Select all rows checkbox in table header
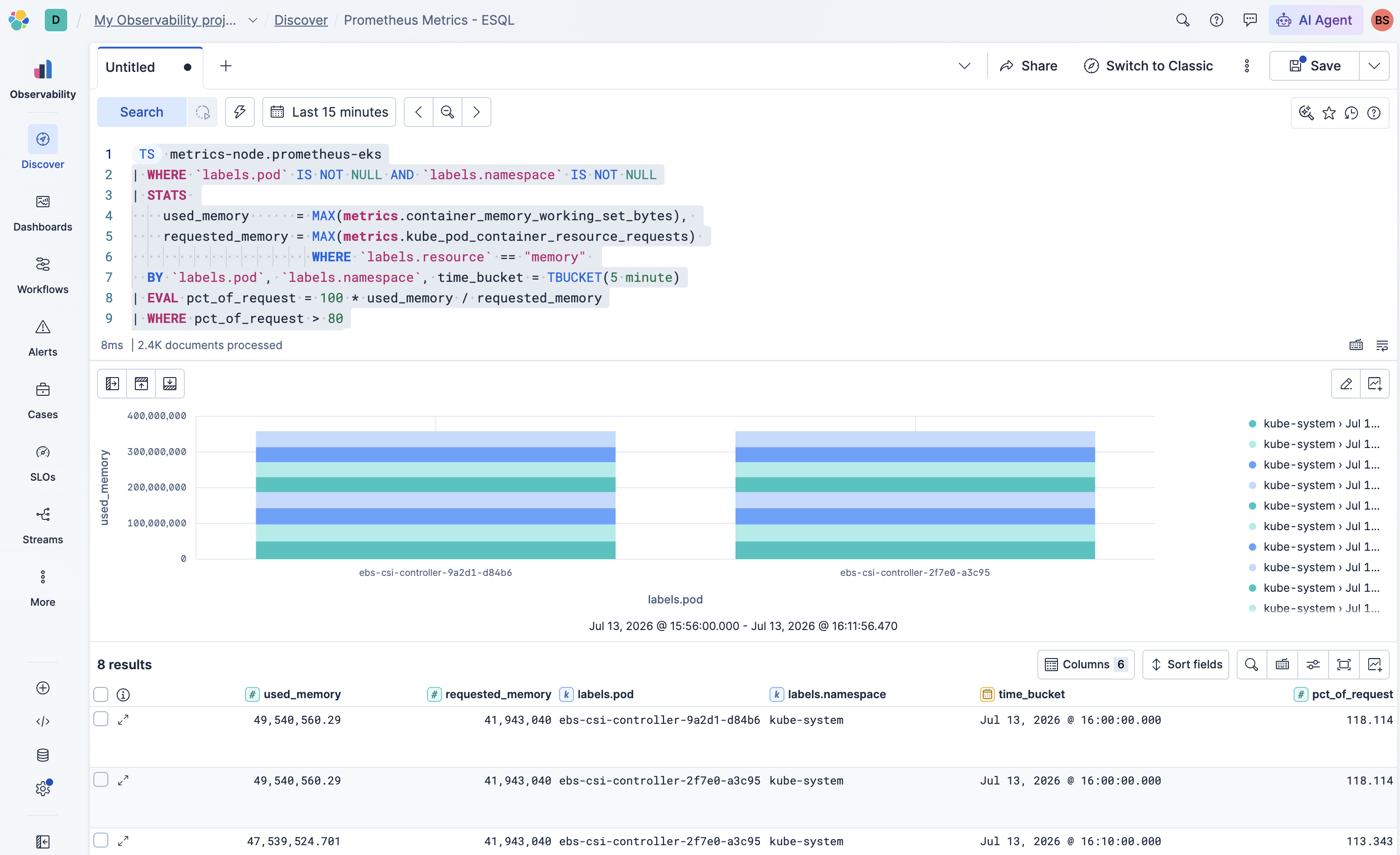 (x=101, y=694)
